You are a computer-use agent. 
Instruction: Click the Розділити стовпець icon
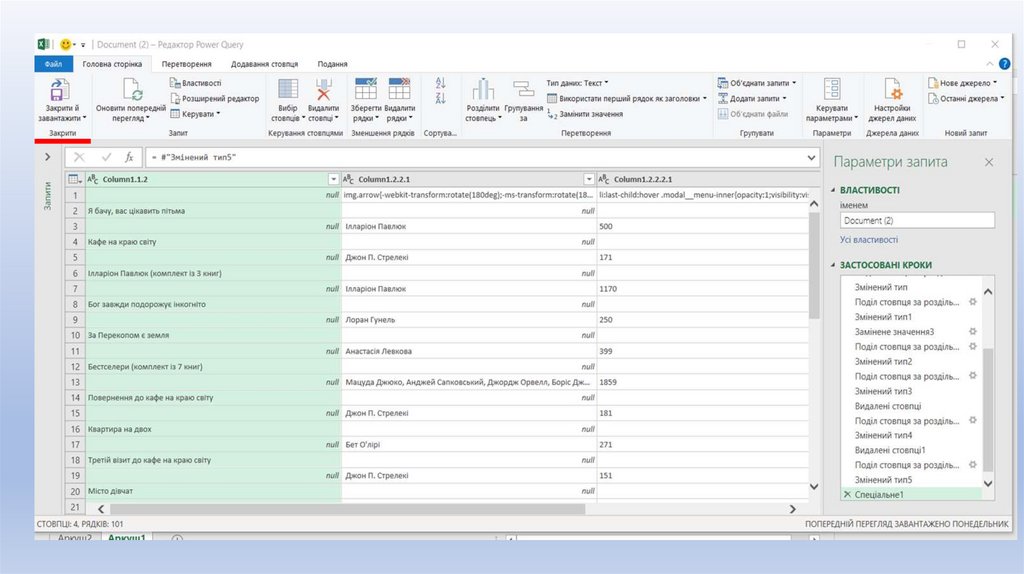pos(483,91)
